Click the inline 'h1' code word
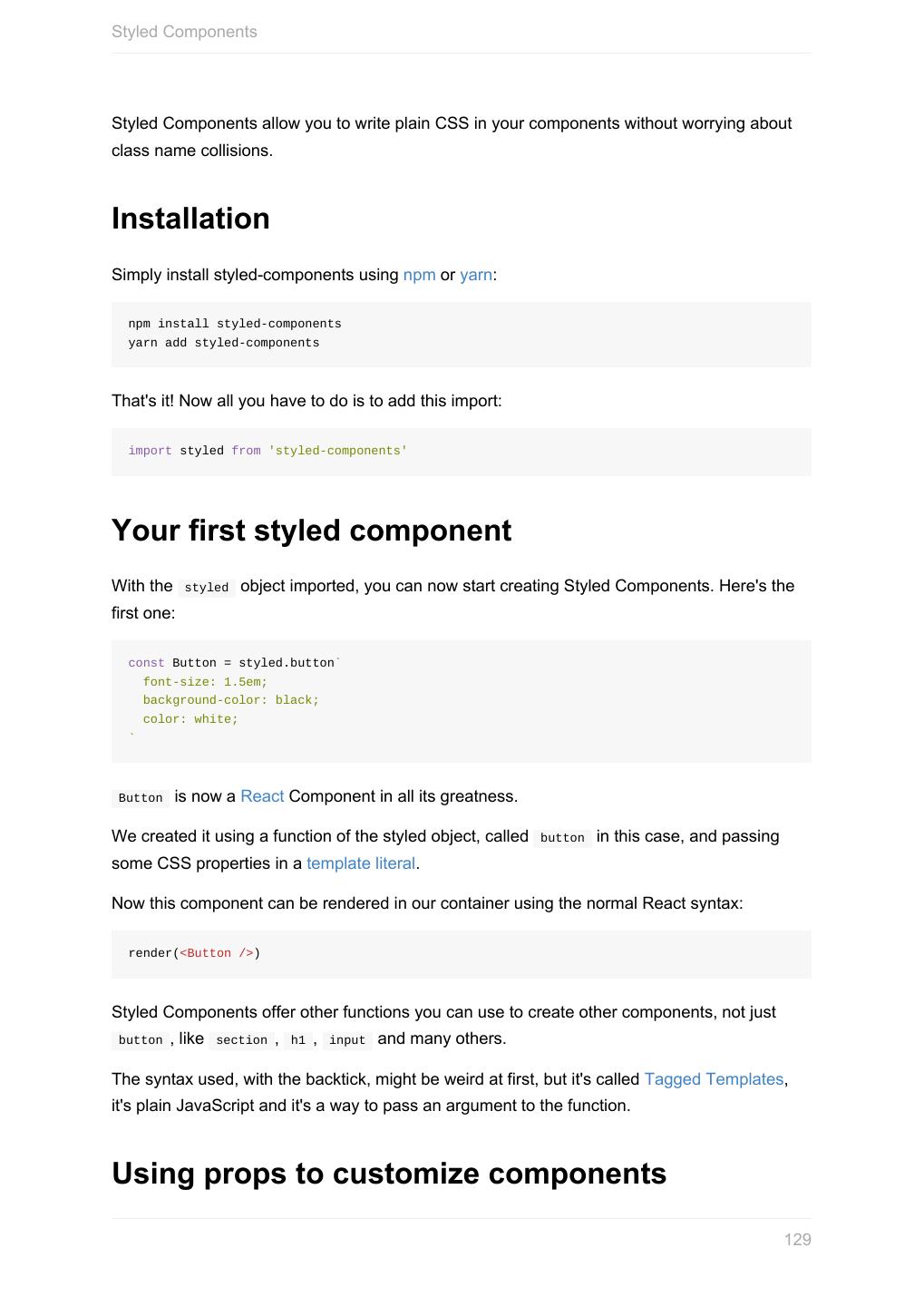Image resolution: width=924 pixels, height=1306 pixels. 298,1040
